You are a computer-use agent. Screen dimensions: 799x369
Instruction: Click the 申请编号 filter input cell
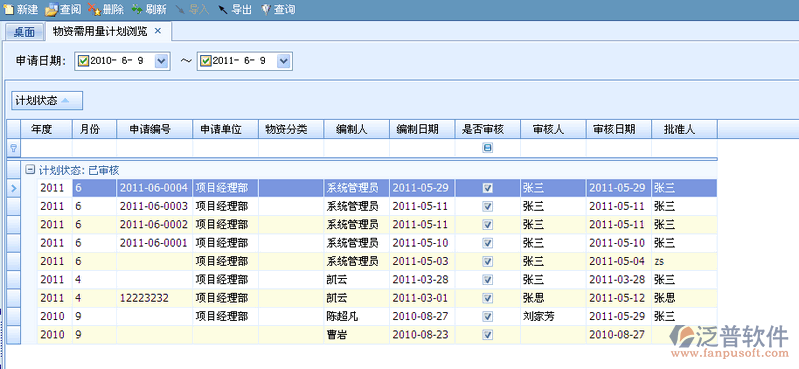154,148
